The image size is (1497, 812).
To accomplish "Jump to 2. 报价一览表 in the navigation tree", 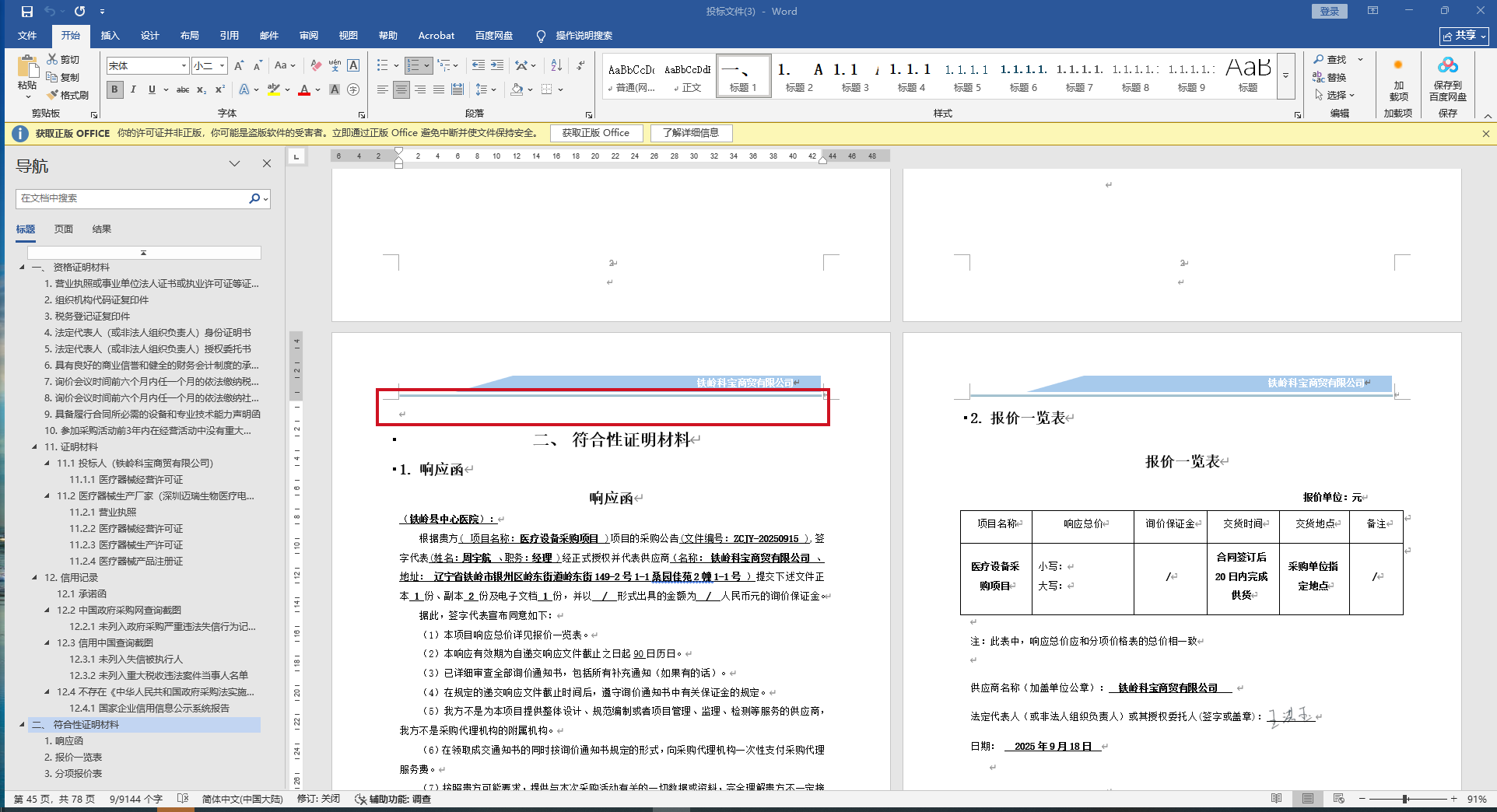I will [x=73, y=758].
